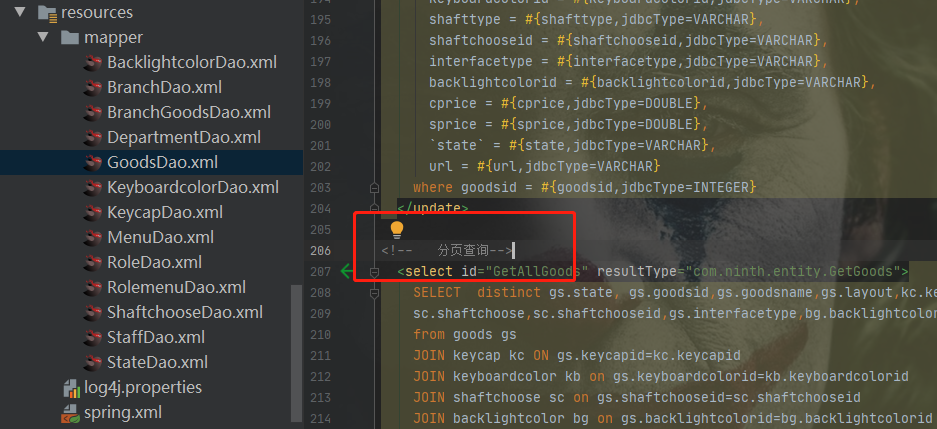Select DepartmentDao.xml in project tree
Viewport: 937px width, 429px height.
pos(184,137)
